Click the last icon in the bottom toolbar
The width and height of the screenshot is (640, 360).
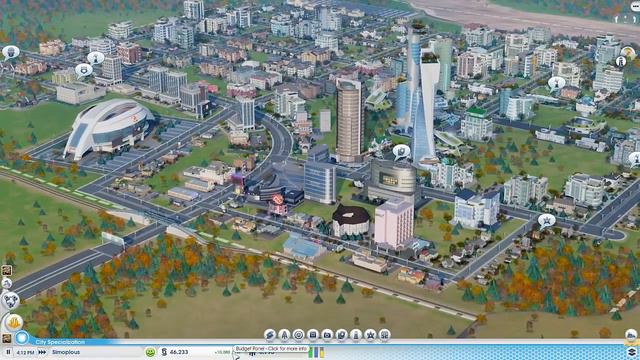(384, 335)
